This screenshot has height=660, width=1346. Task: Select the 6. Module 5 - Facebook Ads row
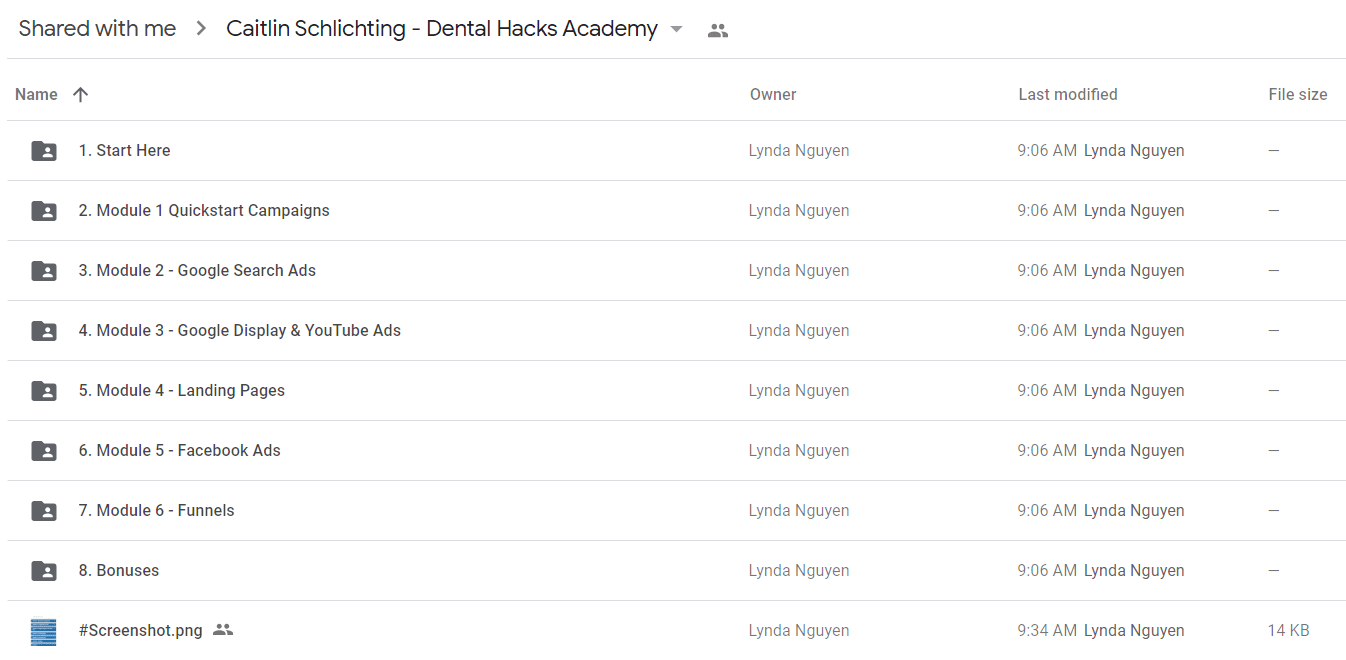[x=676, y=450]
